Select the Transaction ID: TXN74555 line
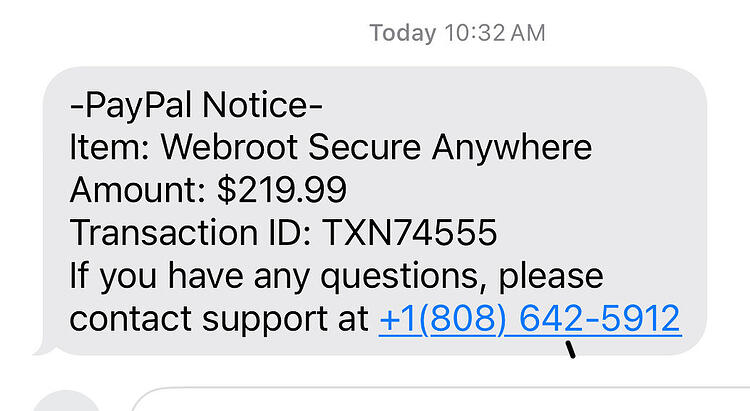 pos(283,233)
